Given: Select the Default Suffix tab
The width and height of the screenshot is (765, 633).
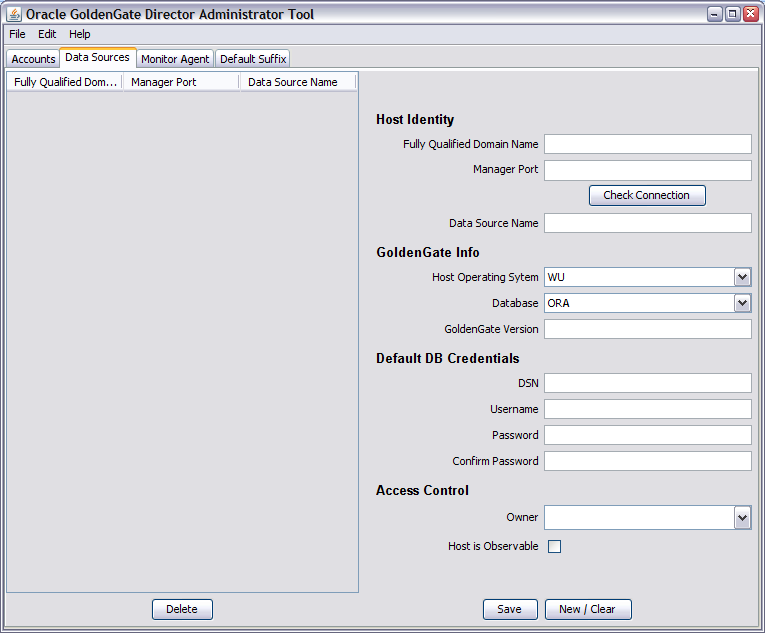Looking at the screenshot, I should point(253,59).
